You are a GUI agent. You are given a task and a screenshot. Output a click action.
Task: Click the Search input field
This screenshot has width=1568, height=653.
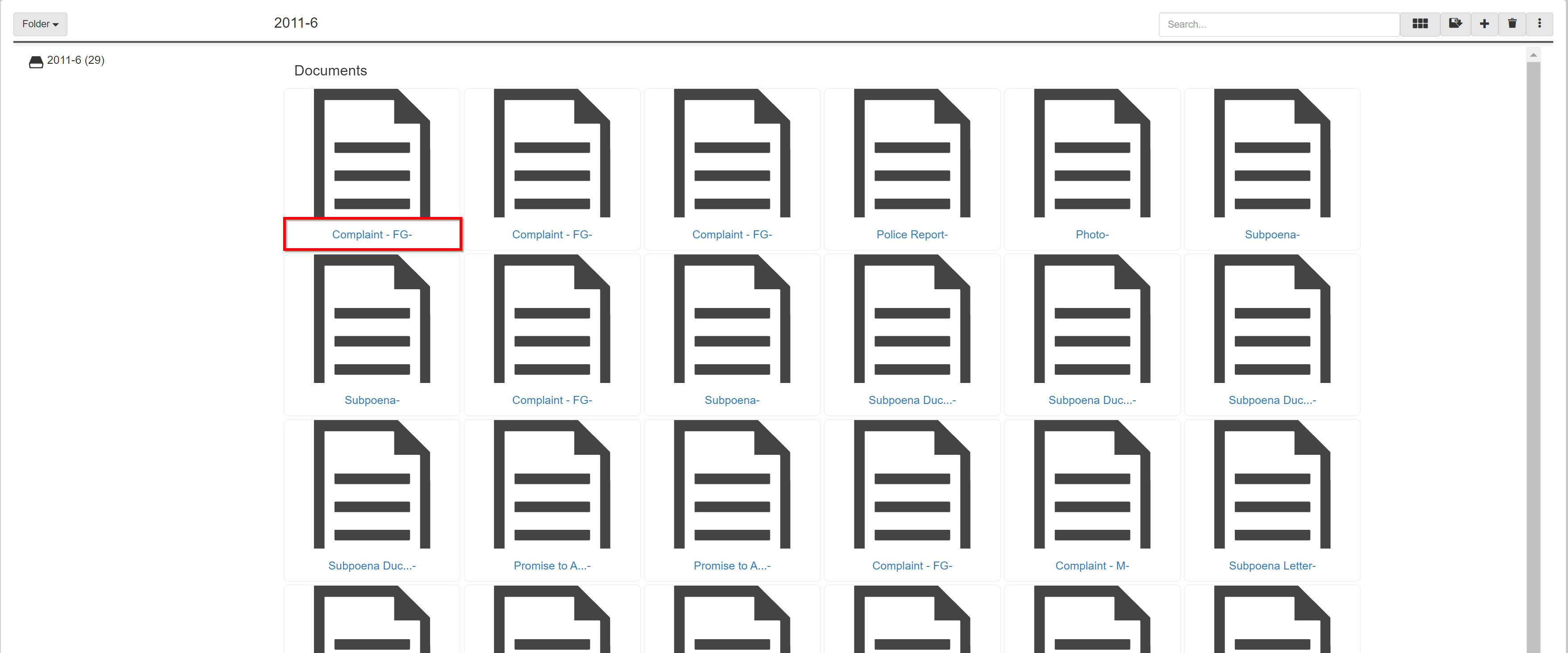(1281, 24)
